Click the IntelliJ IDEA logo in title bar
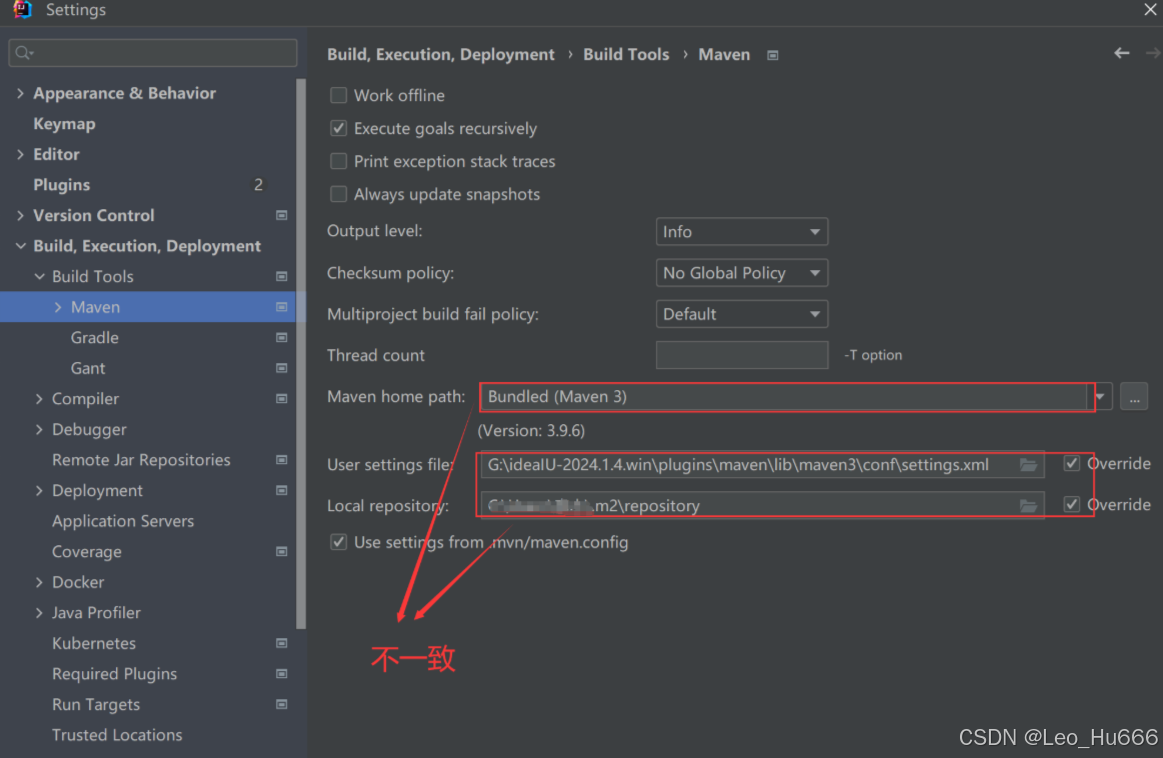1163x758 pixels. (22, 10)
